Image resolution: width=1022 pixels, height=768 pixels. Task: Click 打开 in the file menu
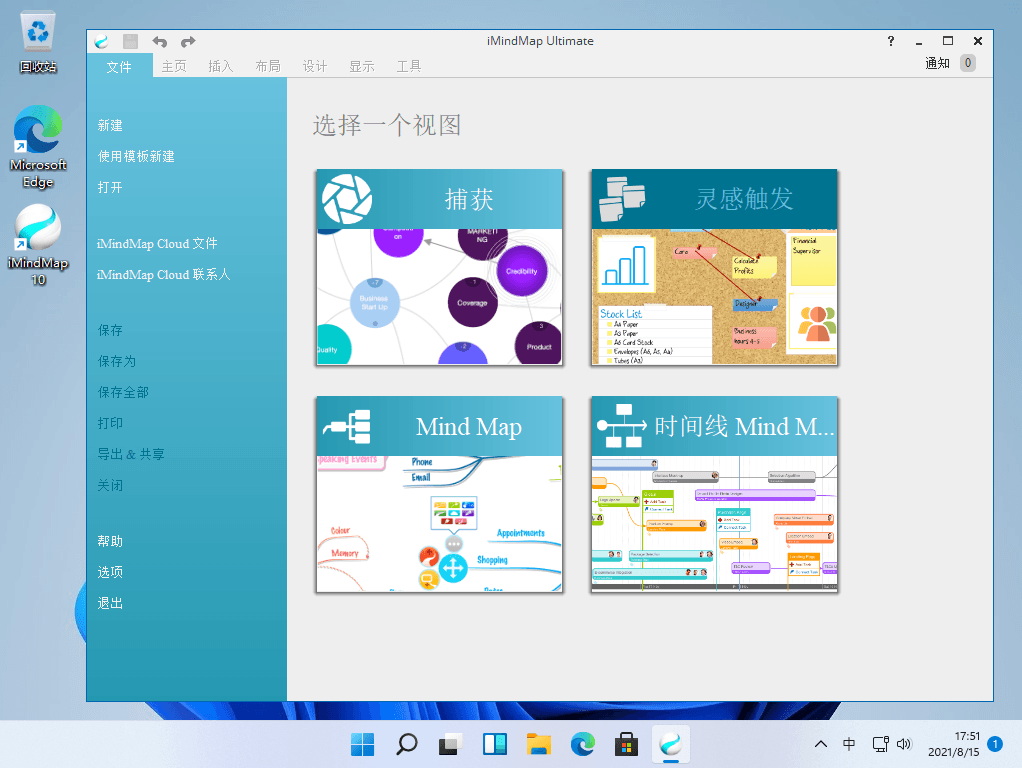[110, 187]
